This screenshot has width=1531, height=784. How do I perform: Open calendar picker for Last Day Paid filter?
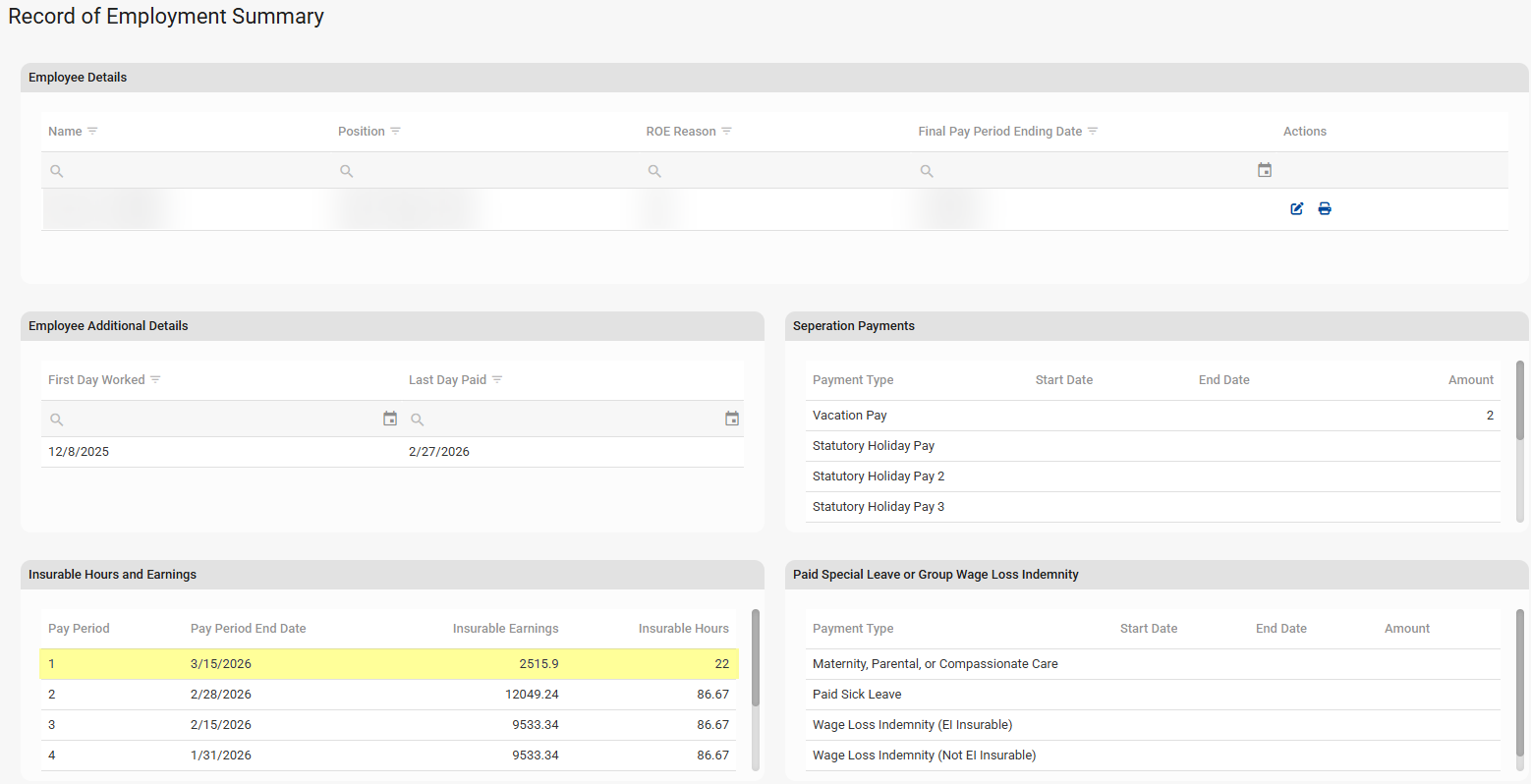732,419
